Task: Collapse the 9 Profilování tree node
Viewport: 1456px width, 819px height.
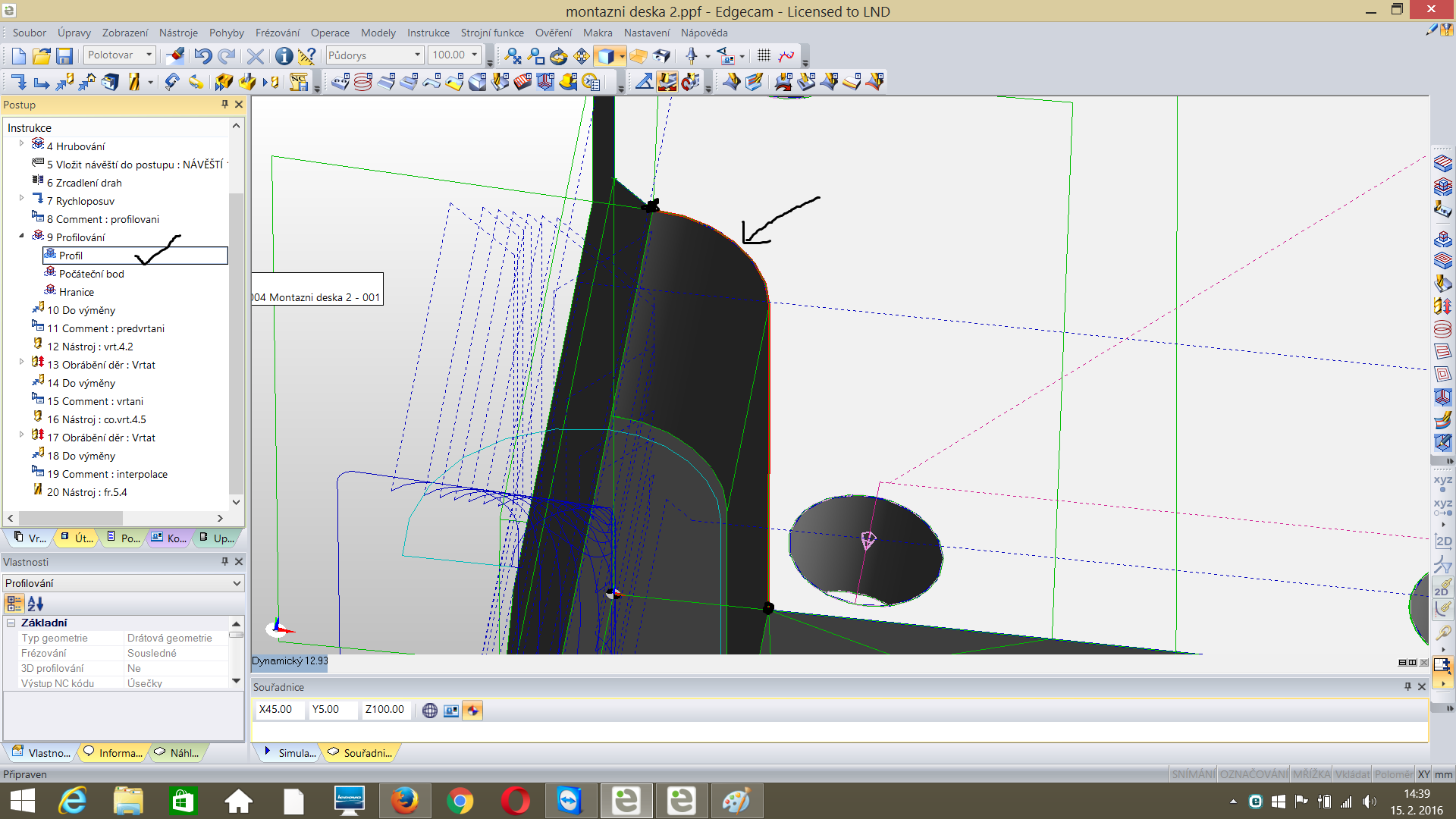Action: point(21,237)
